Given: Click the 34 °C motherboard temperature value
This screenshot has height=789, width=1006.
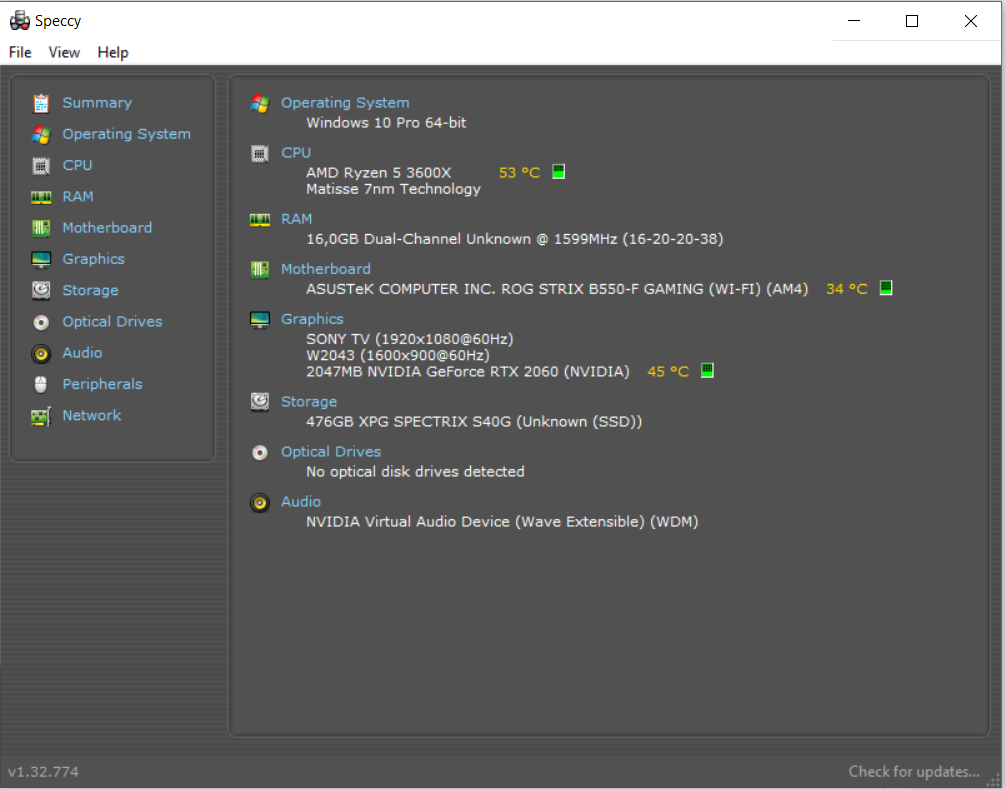Looking at the screenshot, I should pyautogui.click(x=847, y=289).
